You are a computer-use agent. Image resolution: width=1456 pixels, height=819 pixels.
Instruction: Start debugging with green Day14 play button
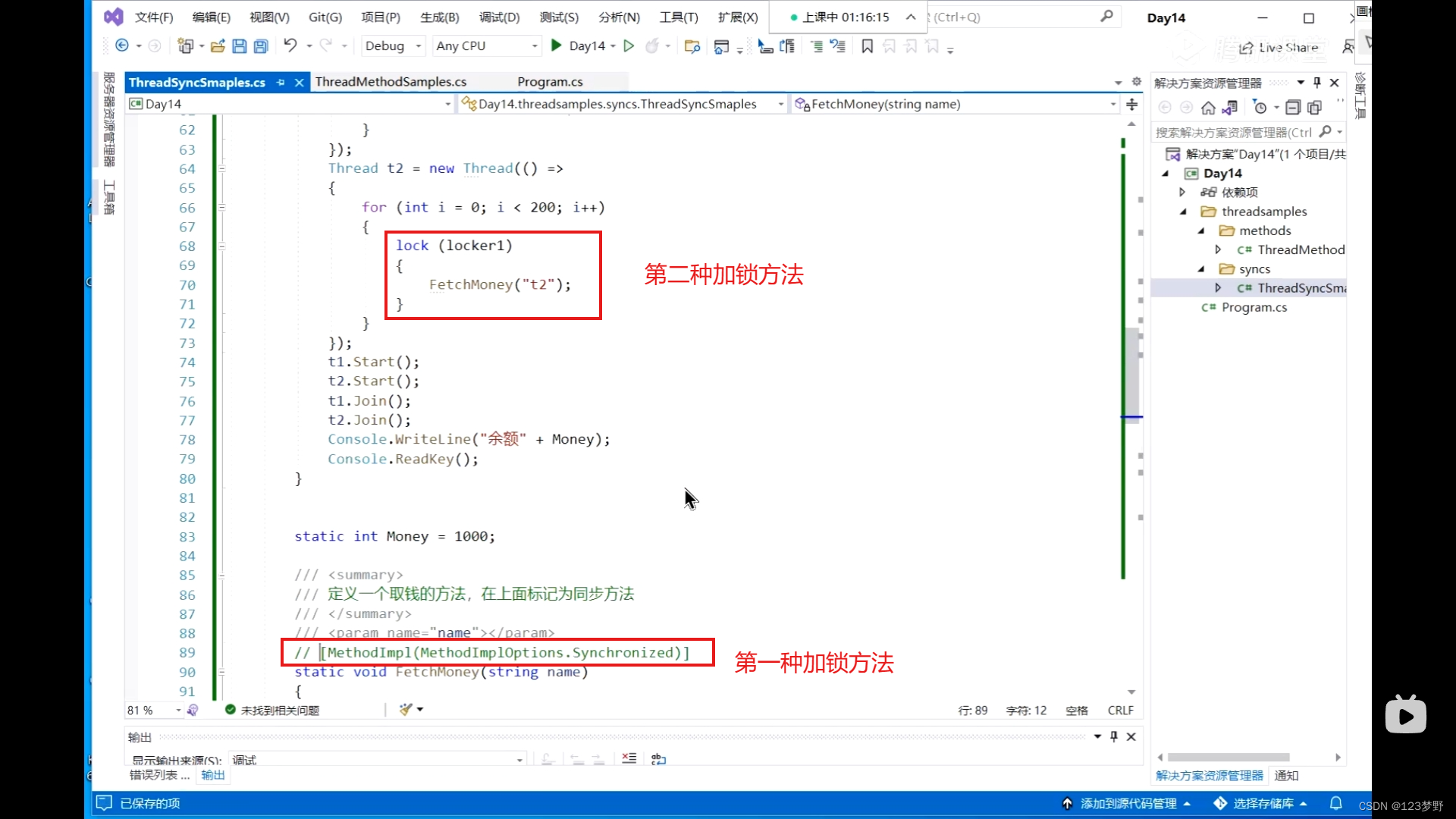[x=556, y=45]
